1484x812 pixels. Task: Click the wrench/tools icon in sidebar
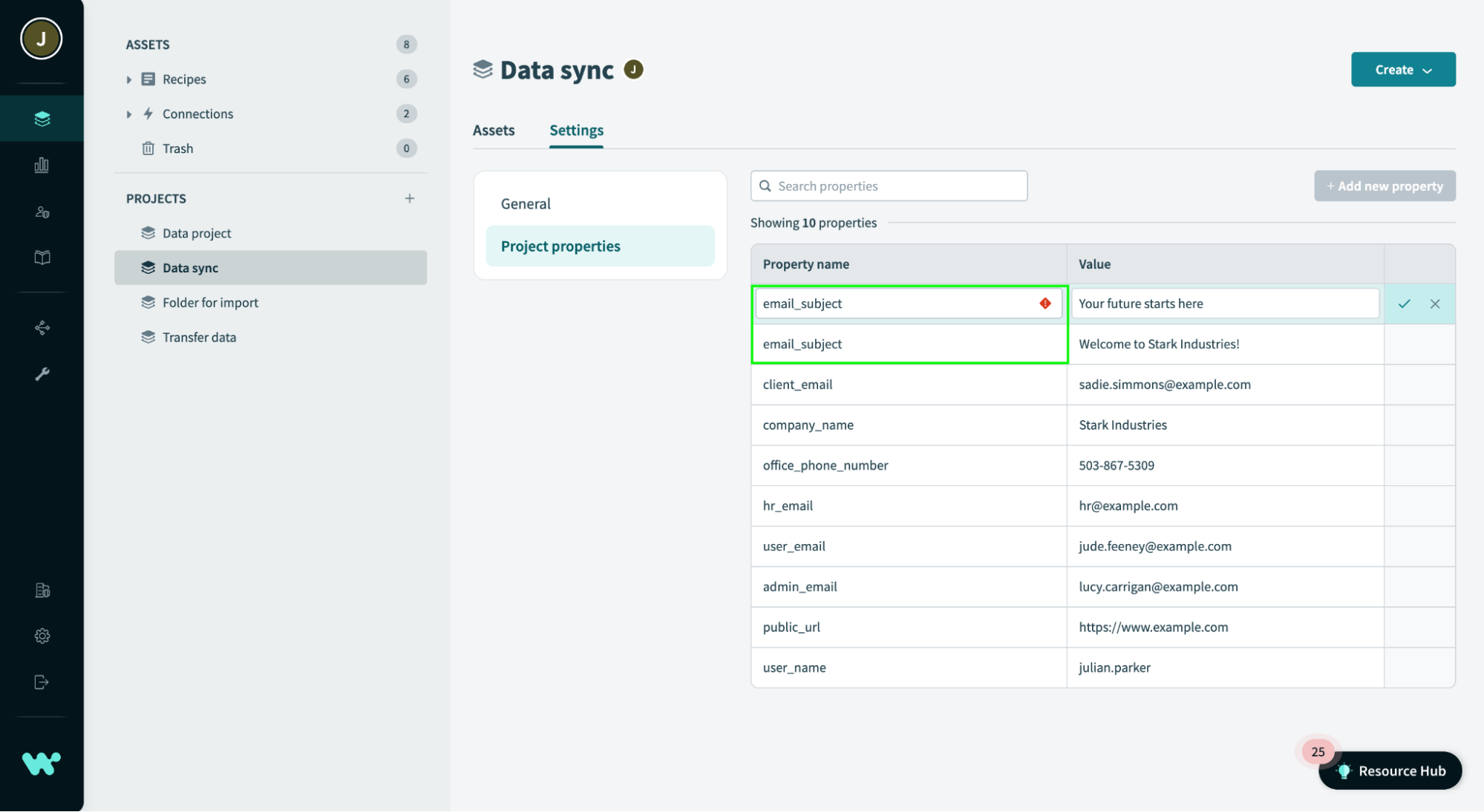42,374
